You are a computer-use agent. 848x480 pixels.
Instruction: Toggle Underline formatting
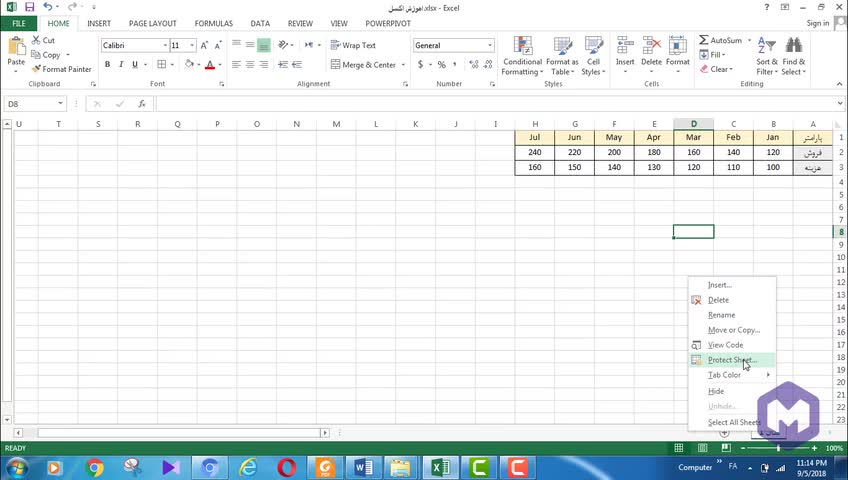pos(135,64)
